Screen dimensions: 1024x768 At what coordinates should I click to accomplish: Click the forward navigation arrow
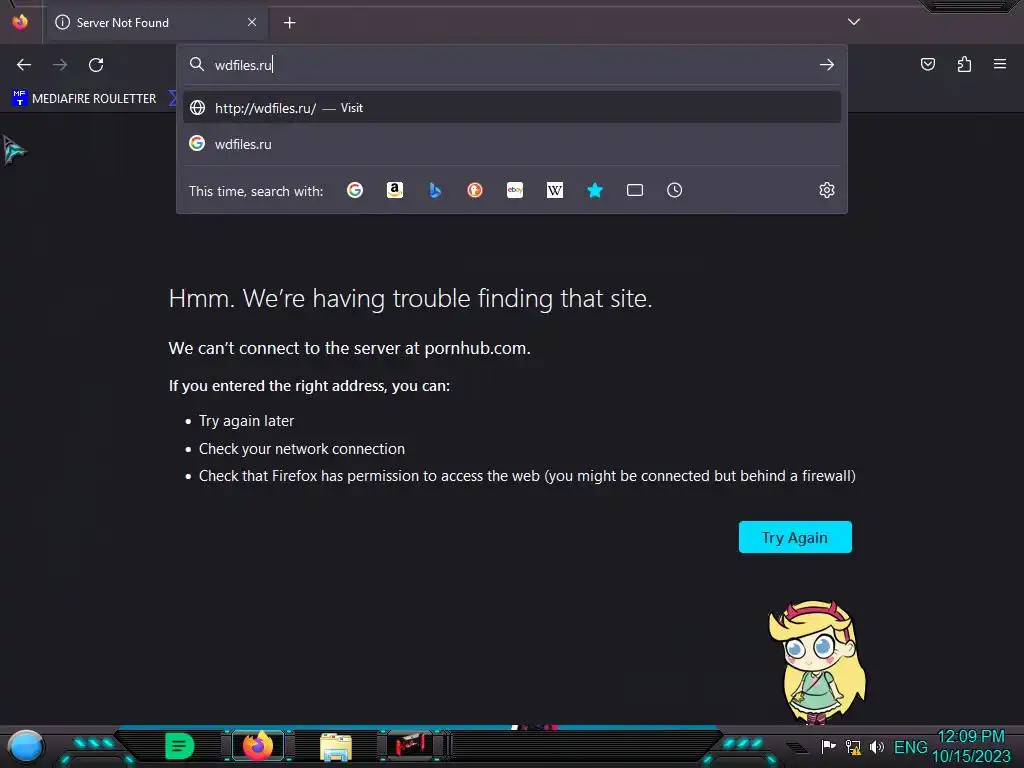click(x=60, y=65)
